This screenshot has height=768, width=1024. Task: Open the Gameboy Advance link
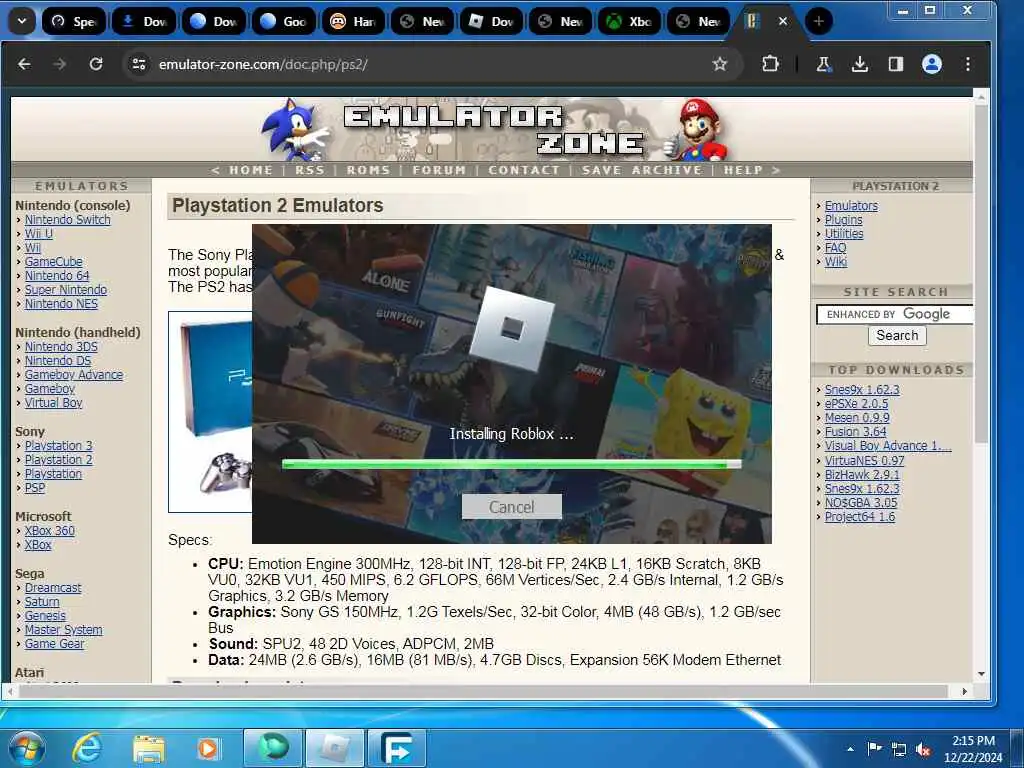(x=74, y=374)
